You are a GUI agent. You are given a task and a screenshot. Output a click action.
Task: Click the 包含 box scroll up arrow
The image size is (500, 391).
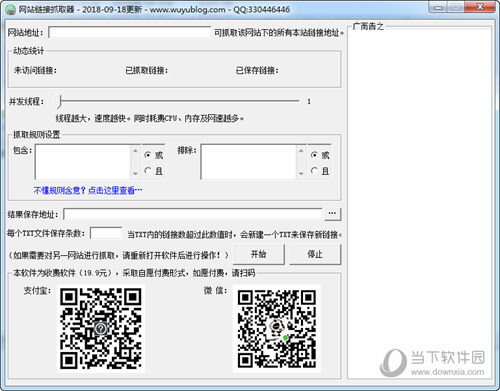(x=135, y=151)
